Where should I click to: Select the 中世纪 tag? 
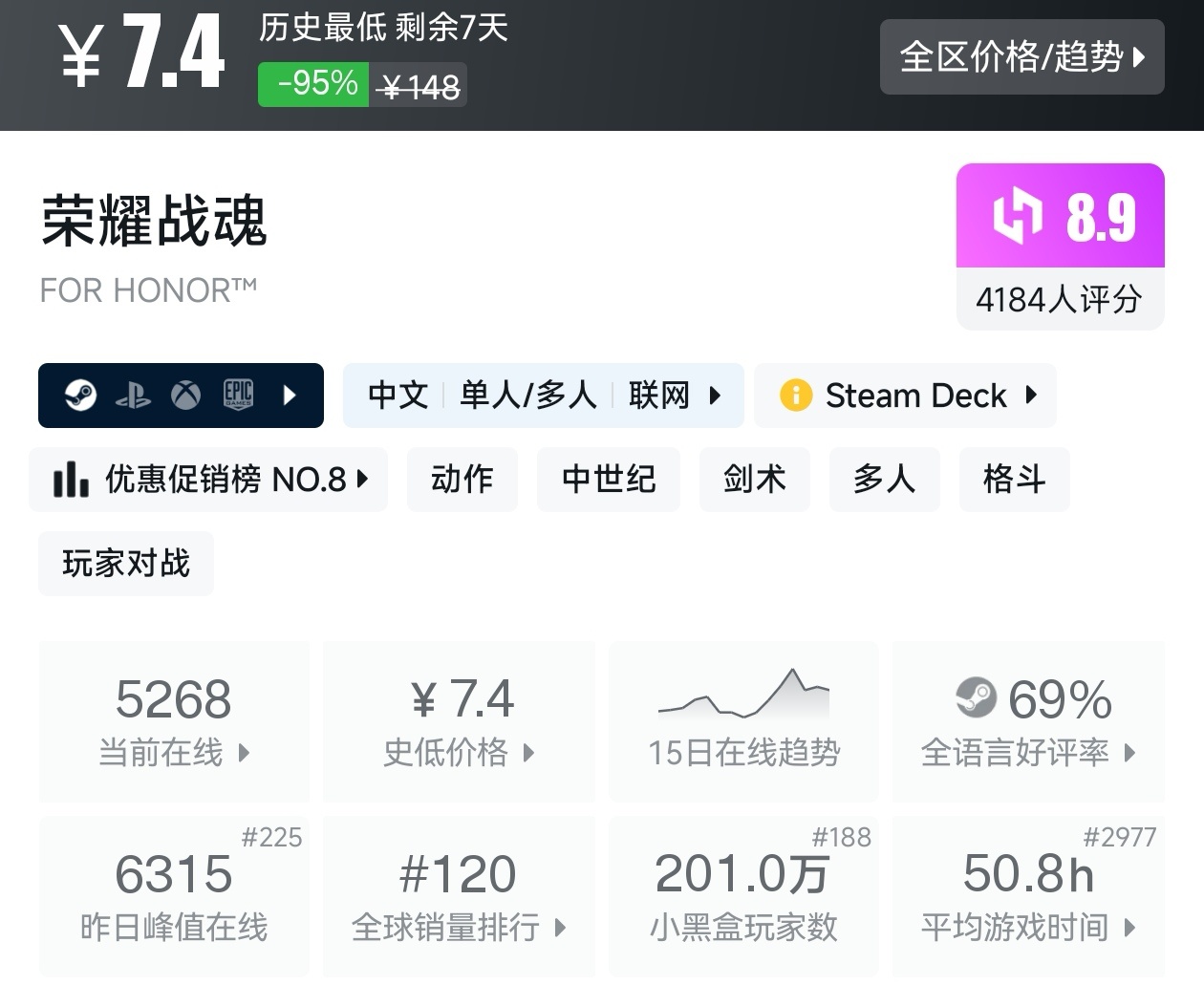pos(609,479)
